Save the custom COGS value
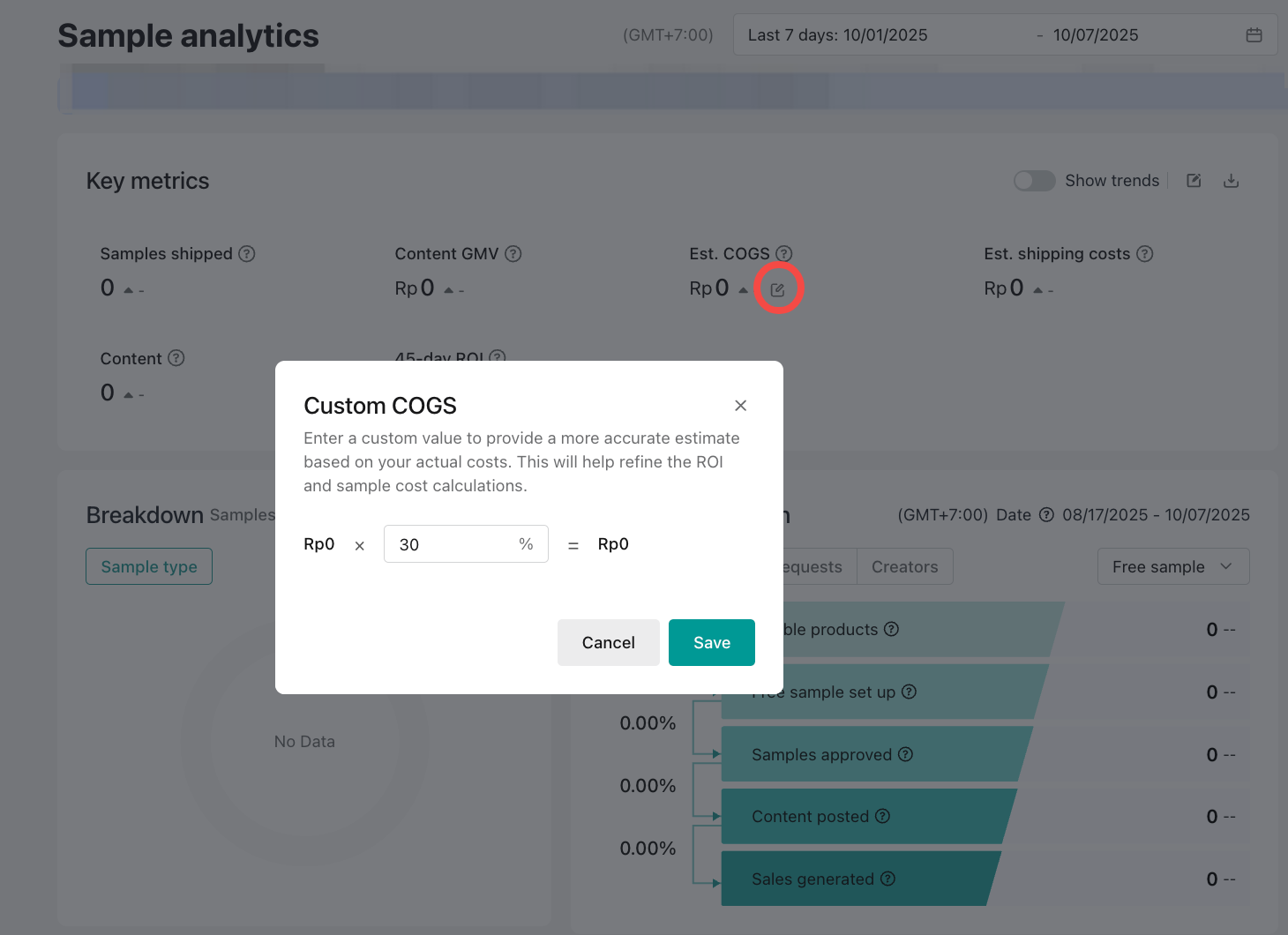The height and width of the screenshot is (935, 1288). tap(711, 642)
